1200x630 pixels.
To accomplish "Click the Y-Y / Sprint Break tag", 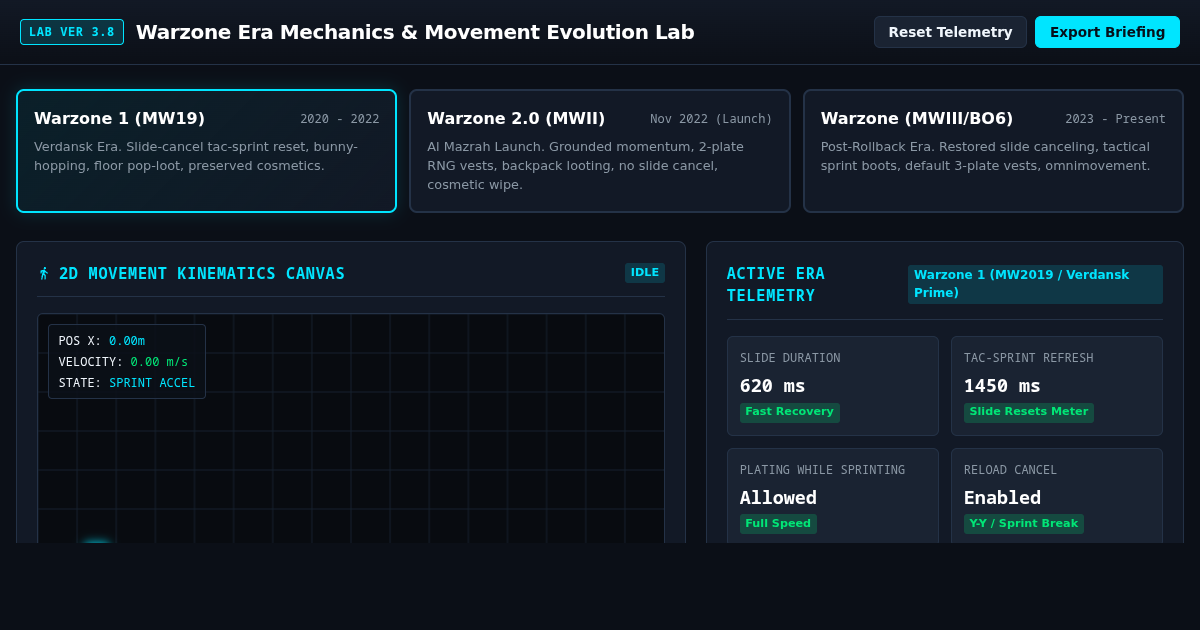I will (x=1023, y=524).
